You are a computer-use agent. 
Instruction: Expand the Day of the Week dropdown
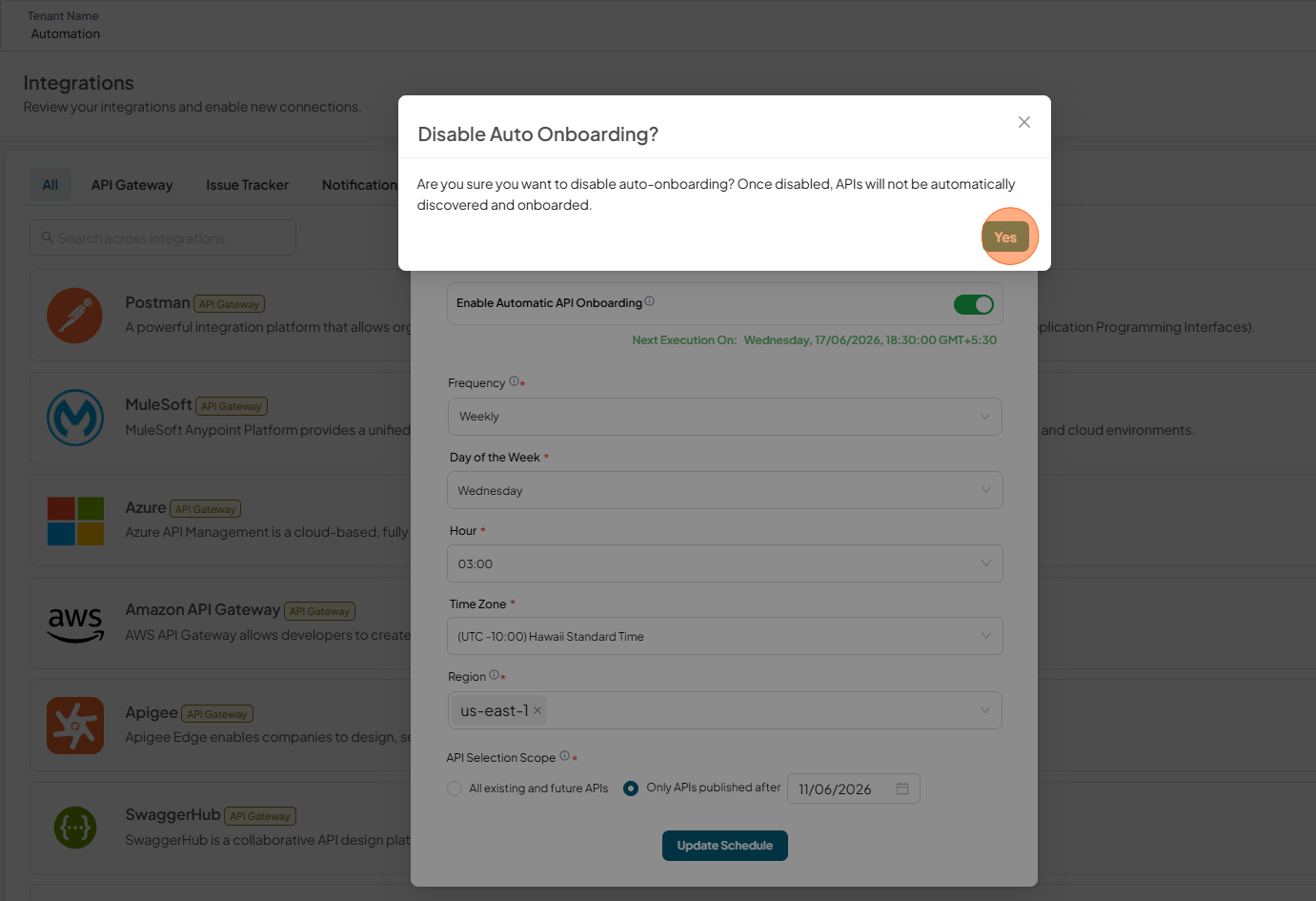(x=724, y=490)
